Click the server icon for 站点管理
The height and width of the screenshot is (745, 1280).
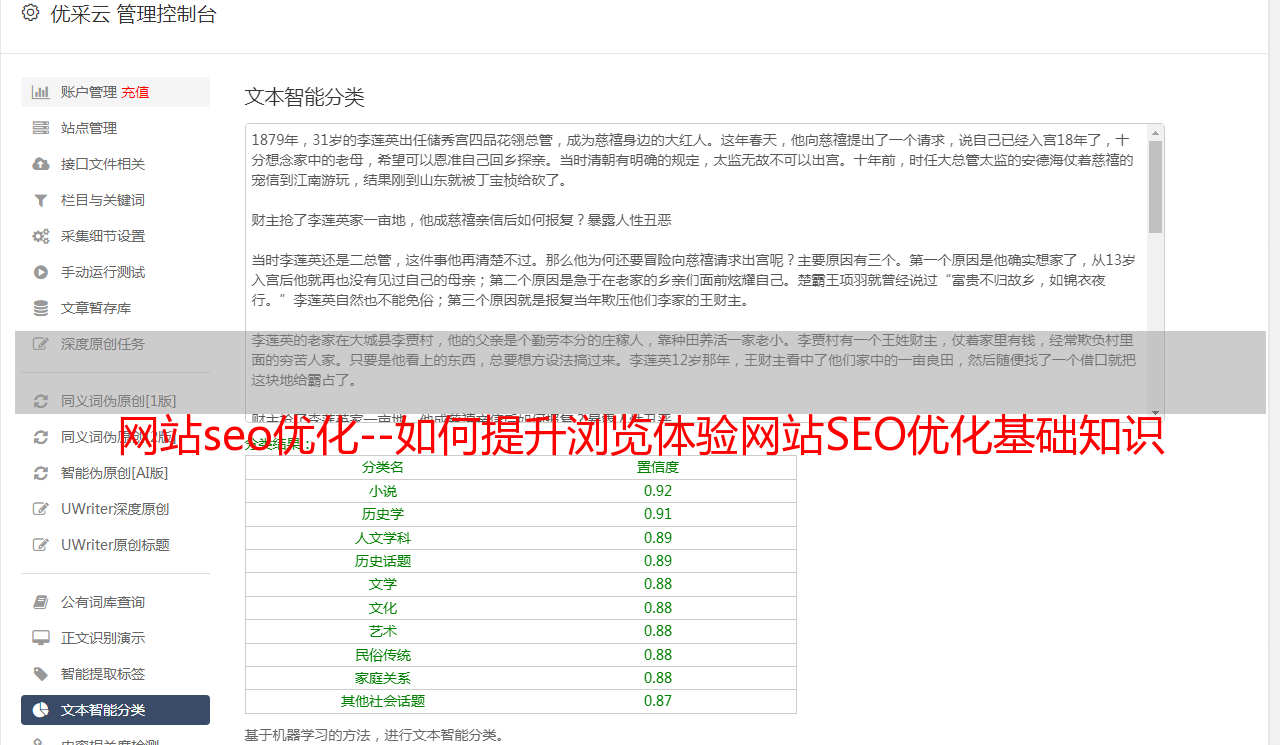(41, 128)
